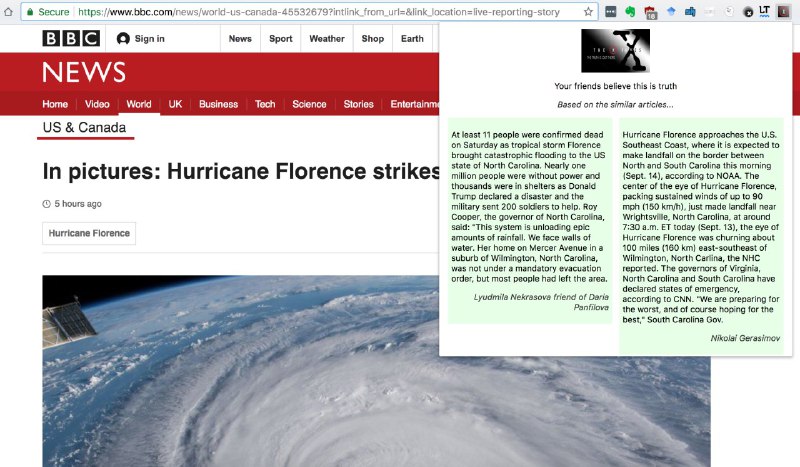The image size is (800, 467).
Task: Open the dark three-dots extension icon
Action: click(610, 12)
